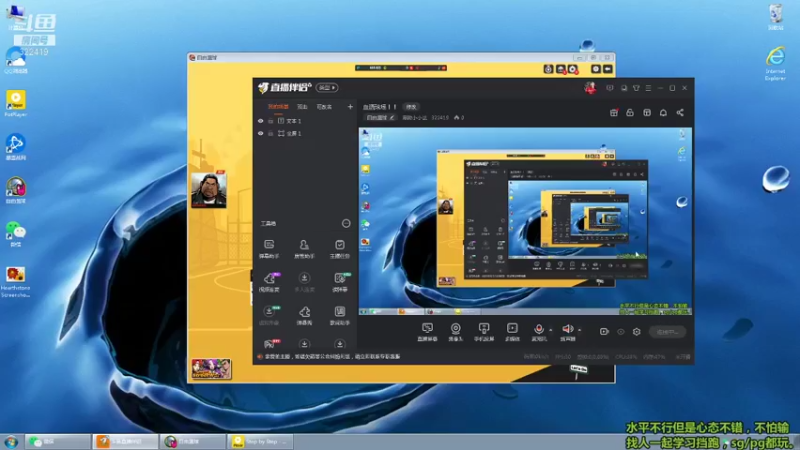Open the Windows Start button
Image resolution: width=800 pixels, height=450 pixels.
point(11,441)
